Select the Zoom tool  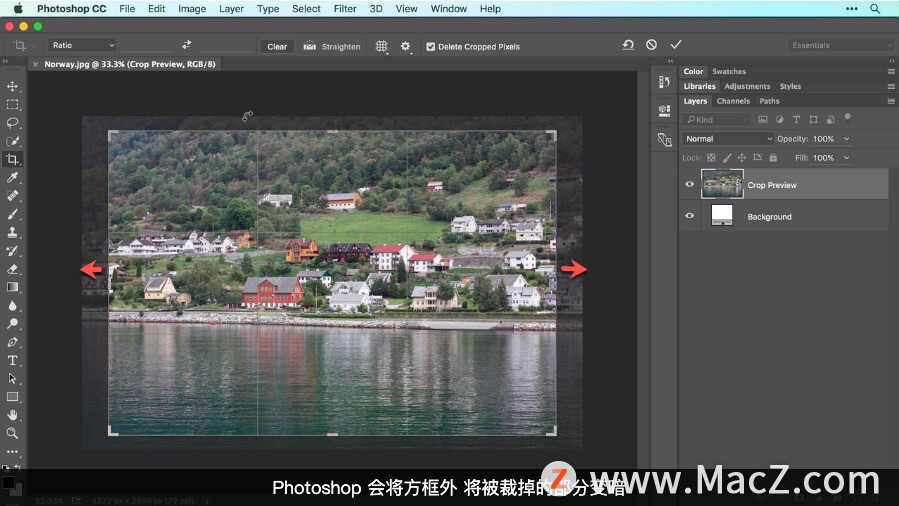12,433
